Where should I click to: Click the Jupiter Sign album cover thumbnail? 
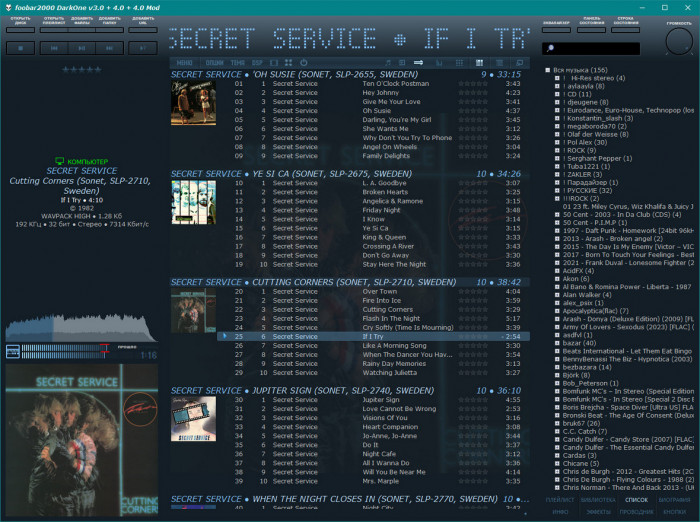[193, 419]
